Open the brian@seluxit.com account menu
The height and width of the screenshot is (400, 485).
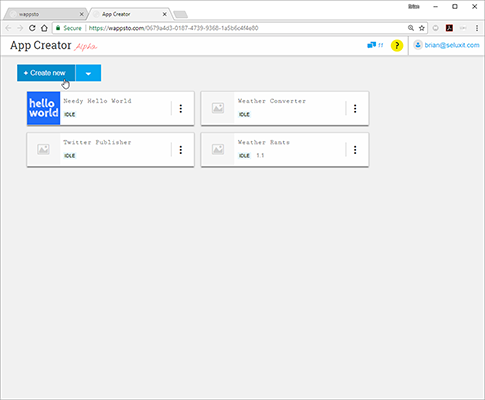pyautogui.click(x=447, y=45)
